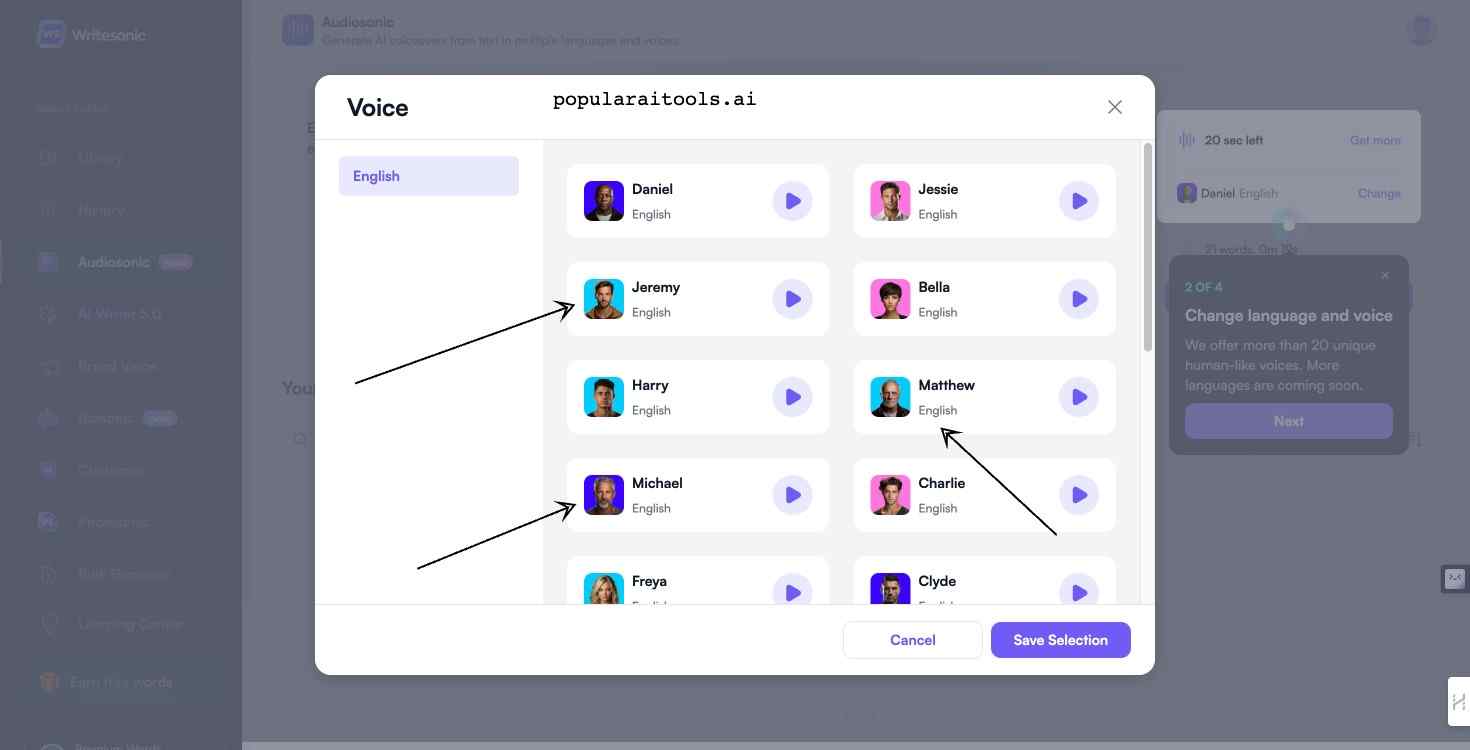Click Get more link for seconds
The height and width of the screenshot is (750, 1470).
pyautogui.click(x=1375, y=141)
